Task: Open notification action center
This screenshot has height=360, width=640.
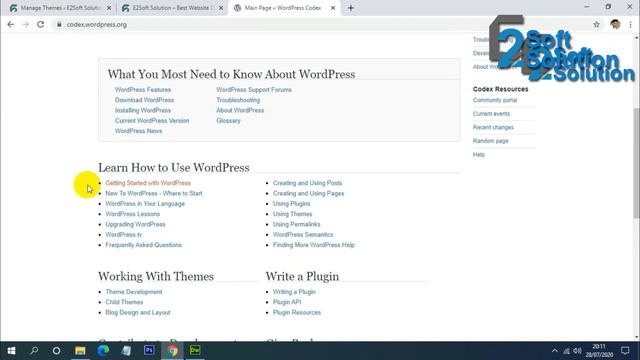Action: (625, 351)
